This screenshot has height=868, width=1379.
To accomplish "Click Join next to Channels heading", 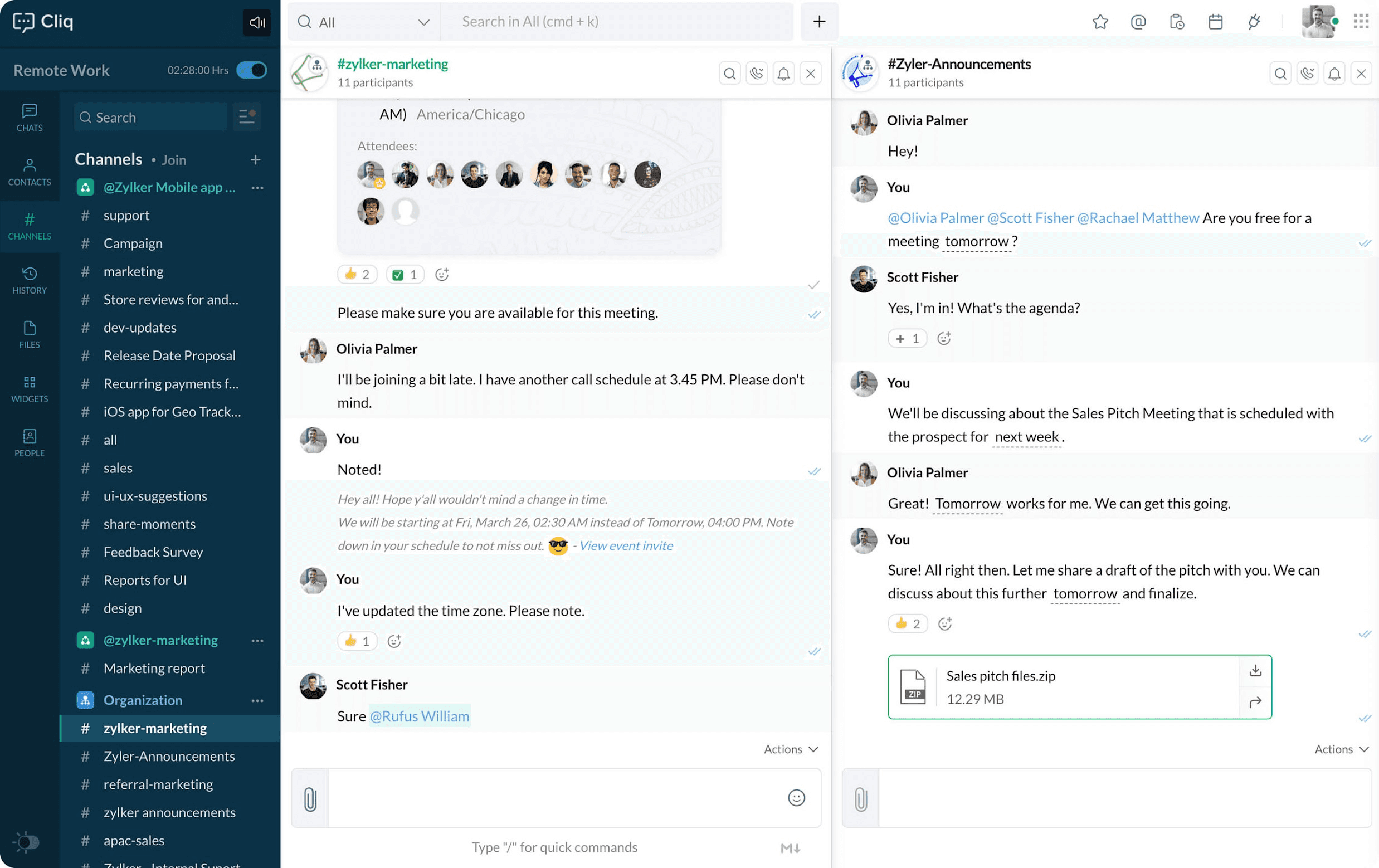I will 173,160.
